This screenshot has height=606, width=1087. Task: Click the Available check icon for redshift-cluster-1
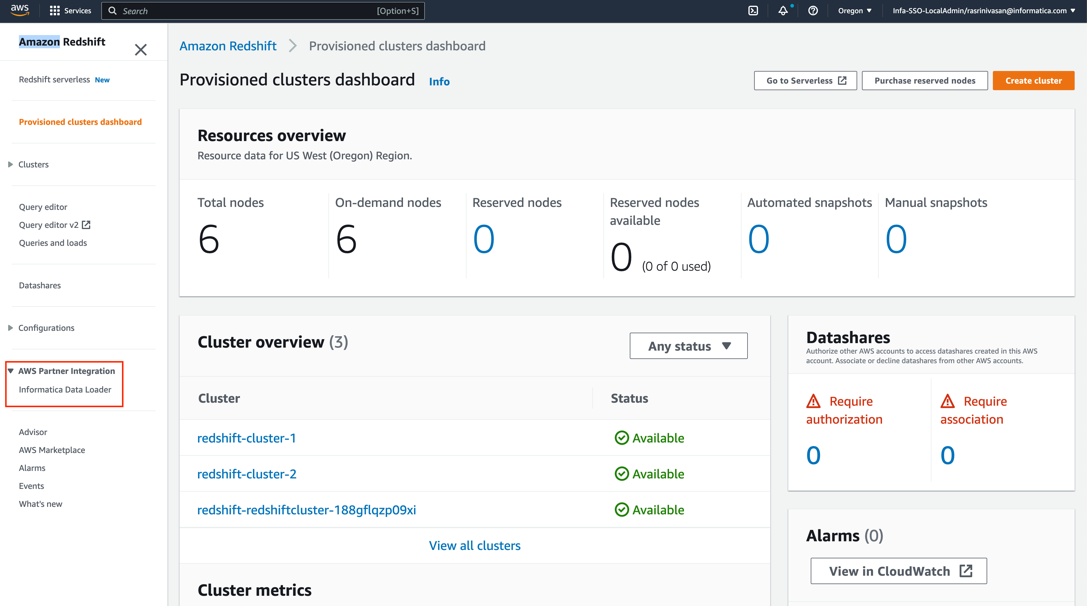click(x=622, y=438)
